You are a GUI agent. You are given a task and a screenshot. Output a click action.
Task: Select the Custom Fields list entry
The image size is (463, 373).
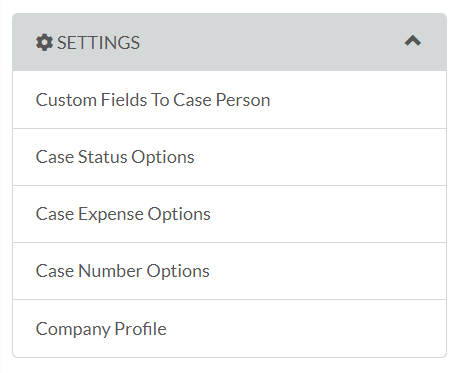pyautogui.click(x=229, y=100)
